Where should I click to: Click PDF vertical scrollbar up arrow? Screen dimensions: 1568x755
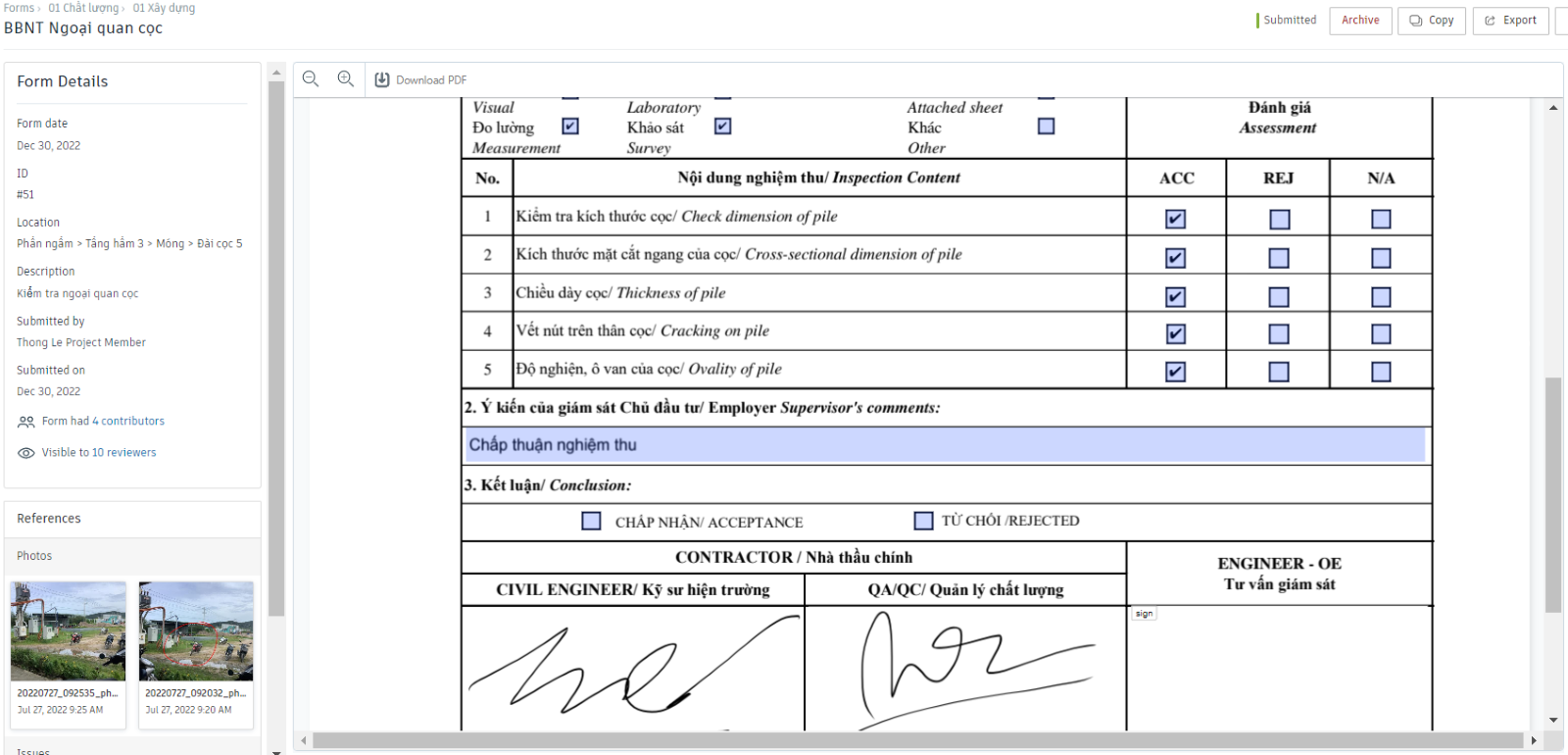pos(1553,108)
